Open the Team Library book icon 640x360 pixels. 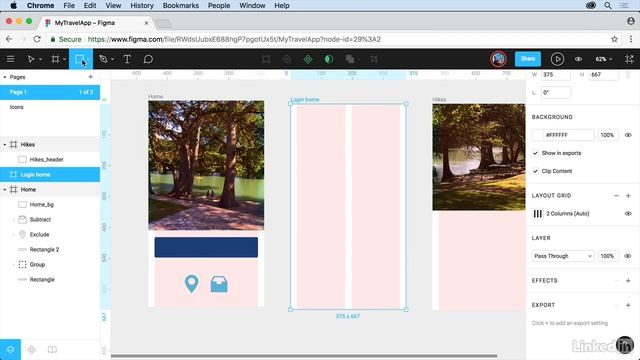52,349
